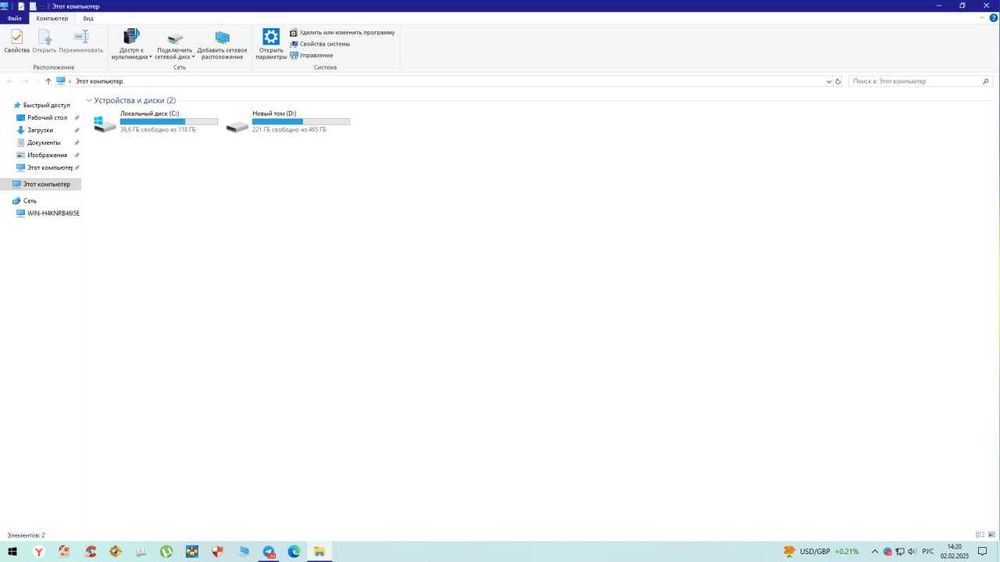Go back with the back arrow
1000x562 pixels.
(x=10, y=82)
